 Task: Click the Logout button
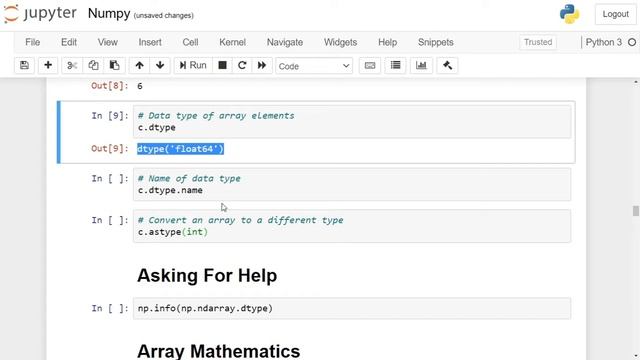616,14
